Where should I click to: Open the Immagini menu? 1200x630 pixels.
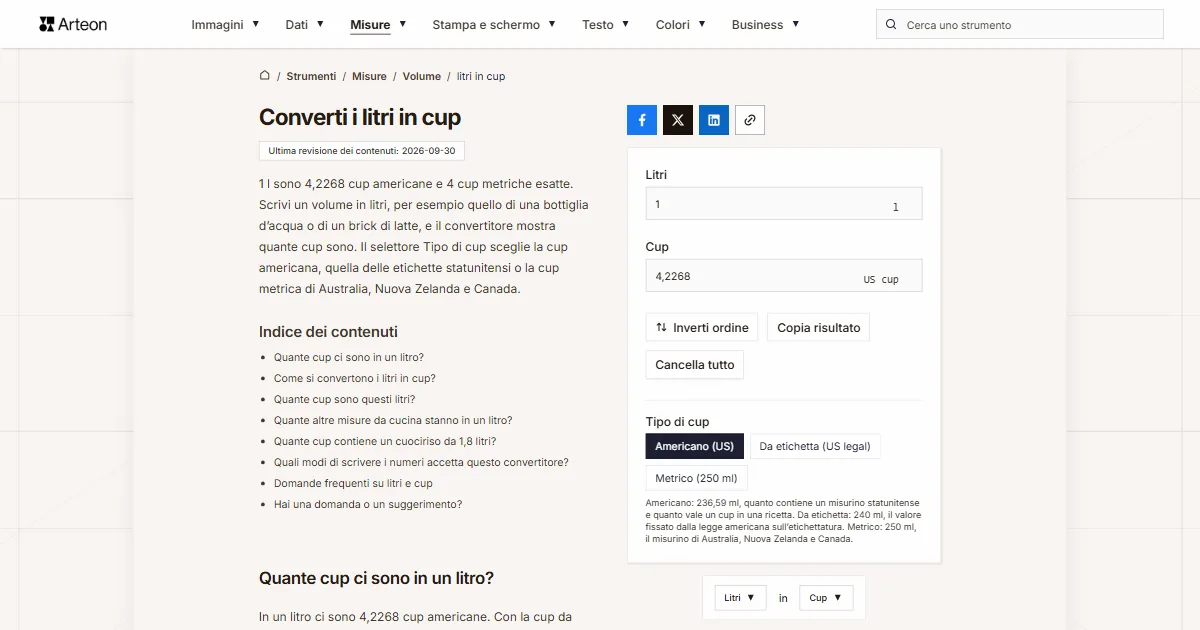coord(226,24)
